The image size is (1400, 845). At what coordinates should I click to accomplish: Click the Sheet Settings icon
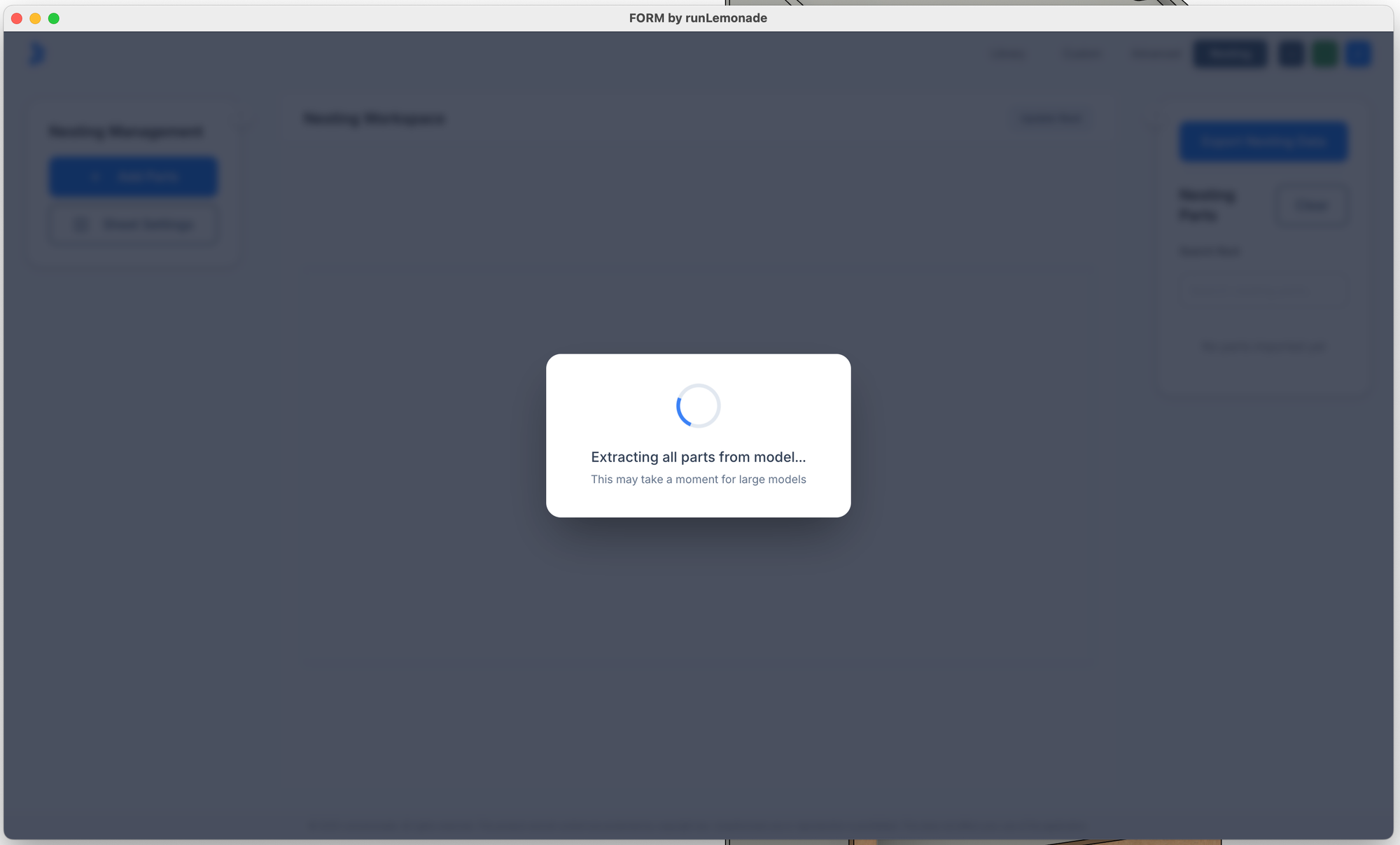80,224
